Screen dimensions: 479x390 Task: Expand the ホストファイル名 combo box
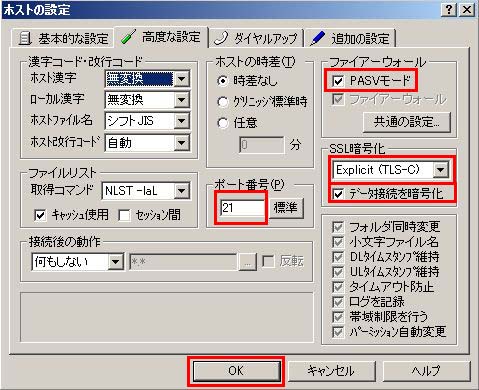pos(182,121)
